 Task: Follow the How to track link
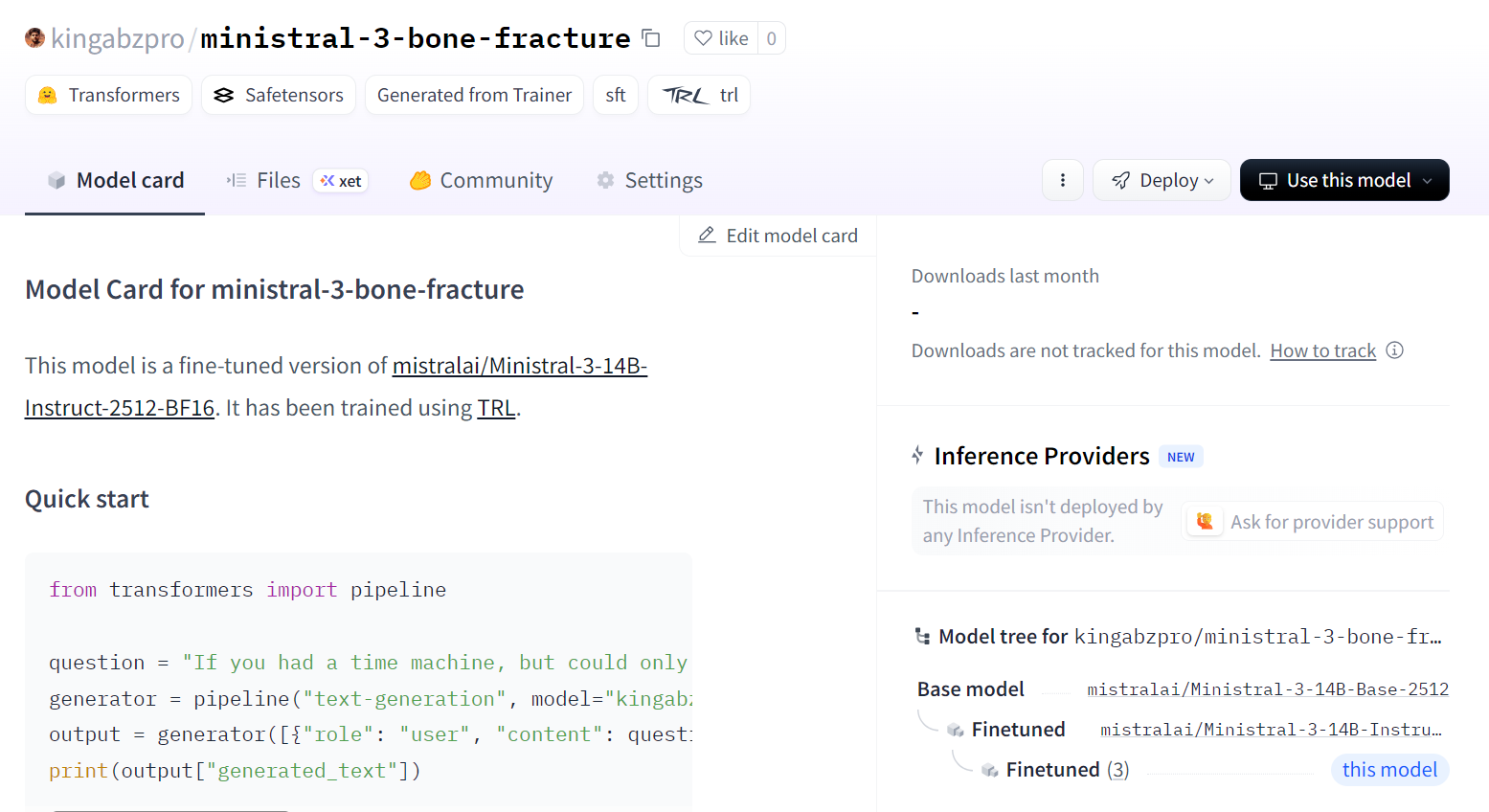(1322, 350)
